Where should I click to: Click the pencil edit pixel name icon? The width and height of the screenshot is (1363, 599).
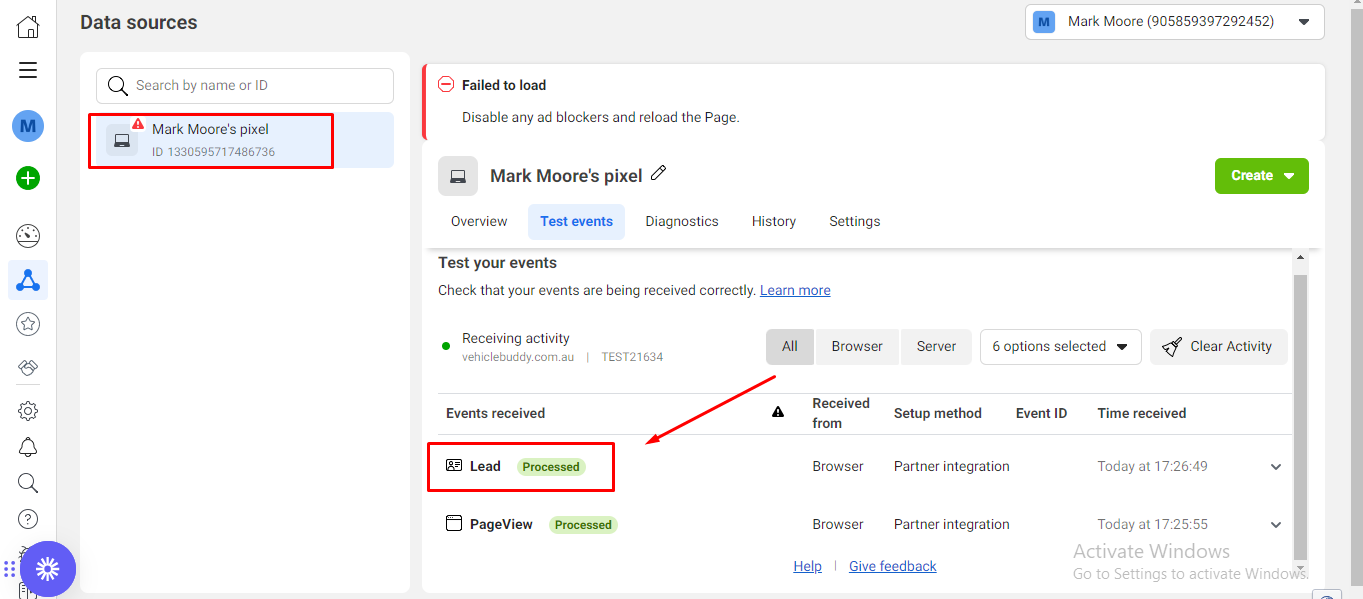(x=658, y=173)
